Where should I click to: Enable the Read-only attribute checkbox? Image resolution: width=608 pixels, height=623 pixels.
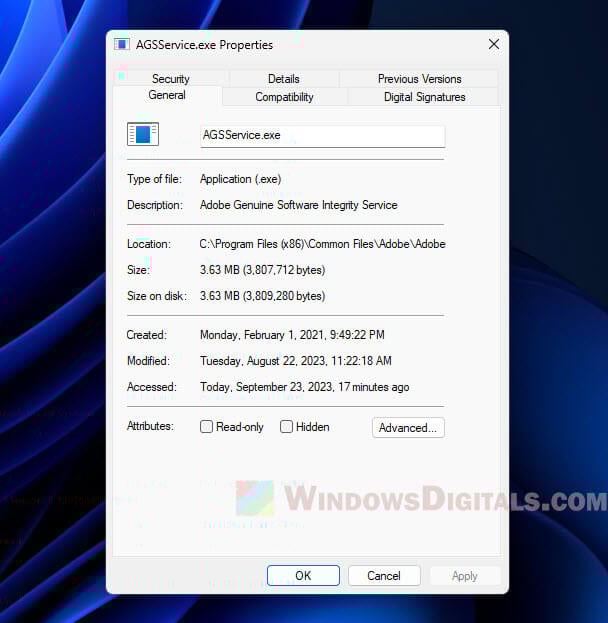click(206, 427)
